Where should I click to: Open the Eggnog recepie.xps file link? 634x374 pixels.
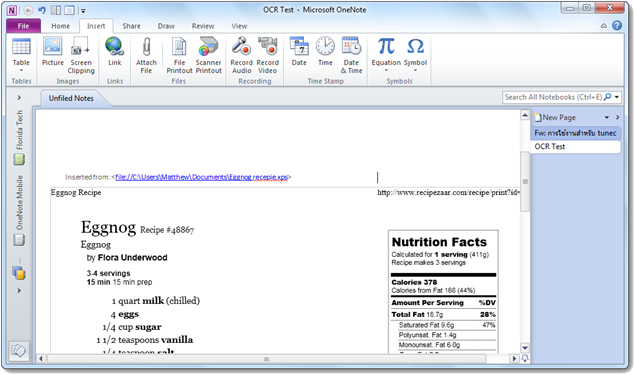202,177
